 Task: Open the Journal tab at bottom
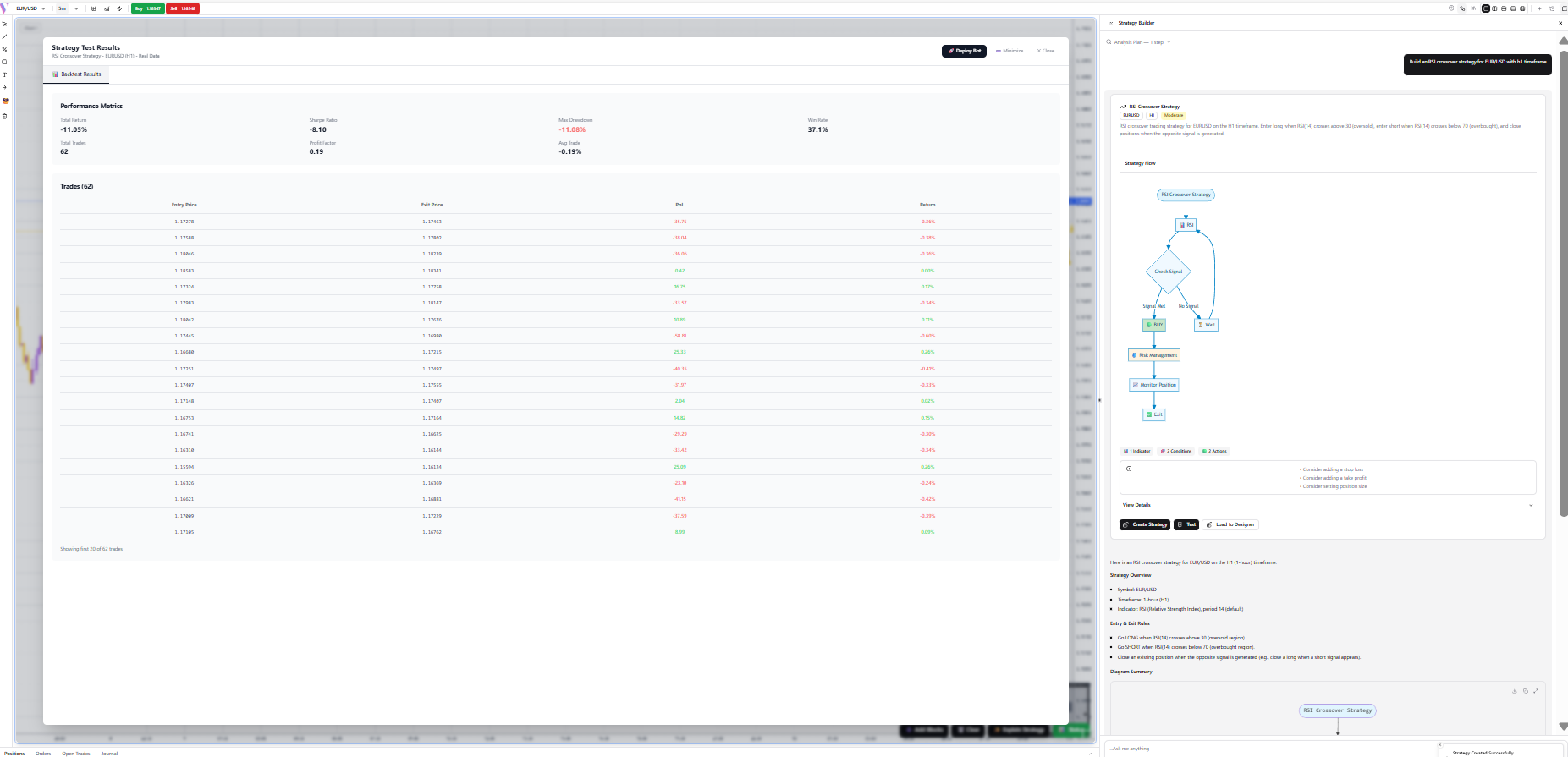click(x=109, y=753)
